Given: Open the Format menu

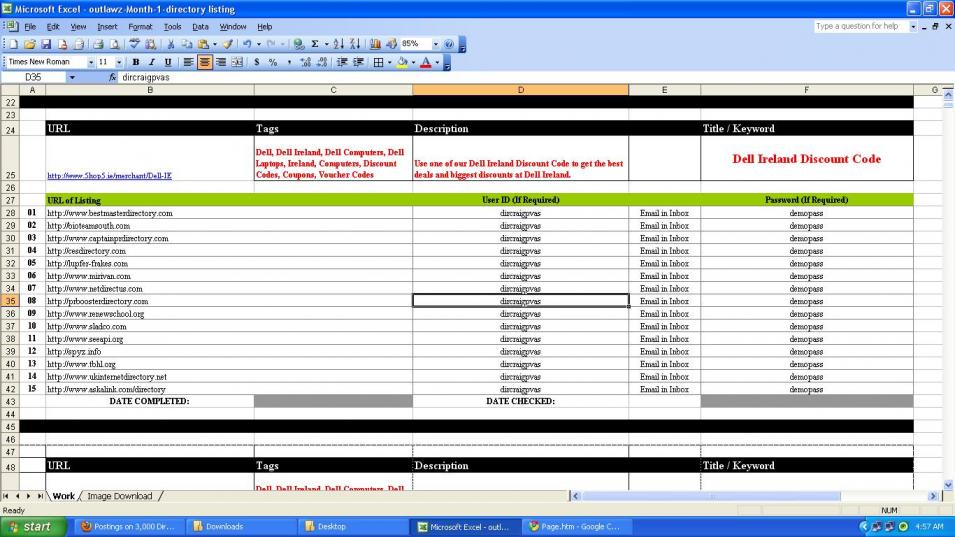Looking at the screenshot, I should 140,27.
